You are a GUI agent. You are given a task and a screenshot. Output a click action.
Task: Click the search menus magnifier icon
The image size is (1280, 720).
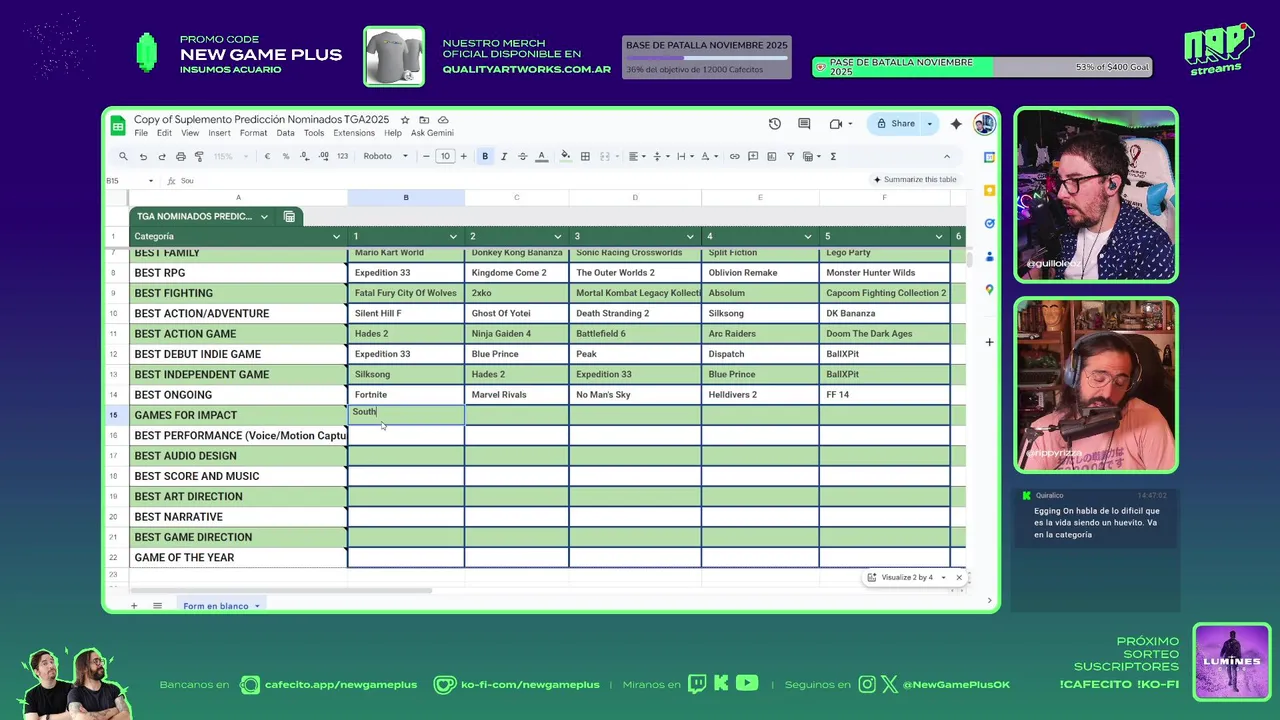(124, 156)
